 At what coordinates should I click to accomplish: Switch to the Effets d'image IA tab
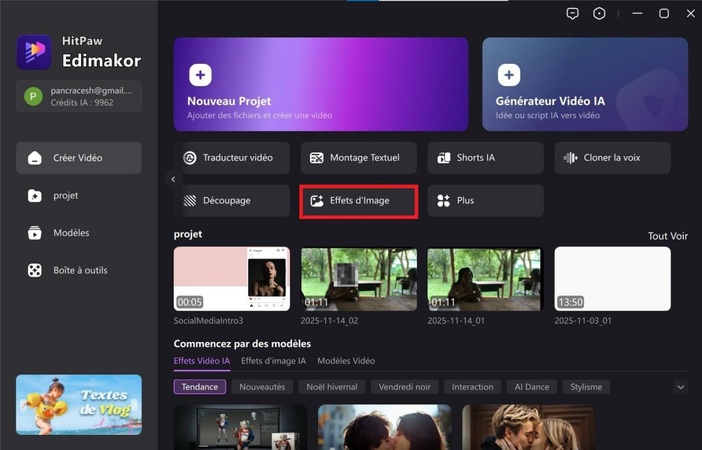273,361
